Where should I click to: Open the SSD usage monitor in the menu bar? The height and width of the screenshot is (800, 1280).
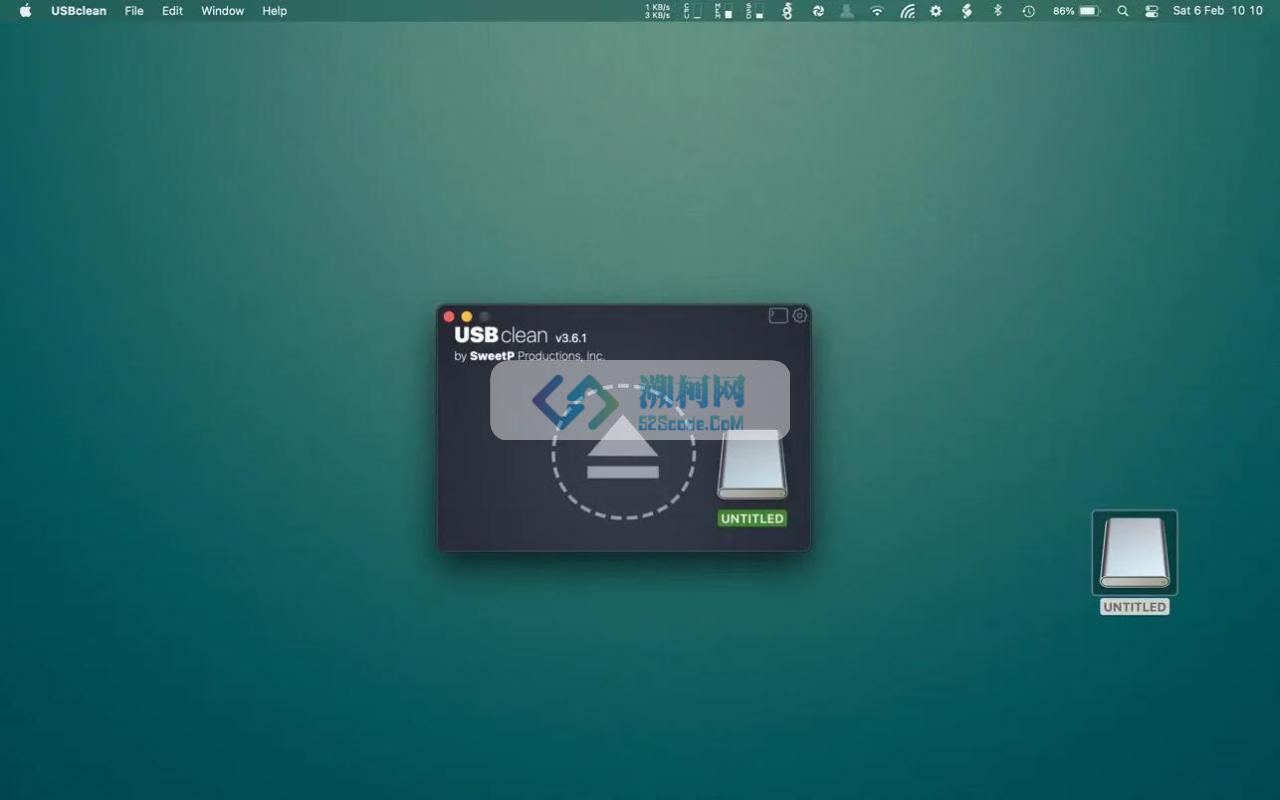(x=754, y=11)
